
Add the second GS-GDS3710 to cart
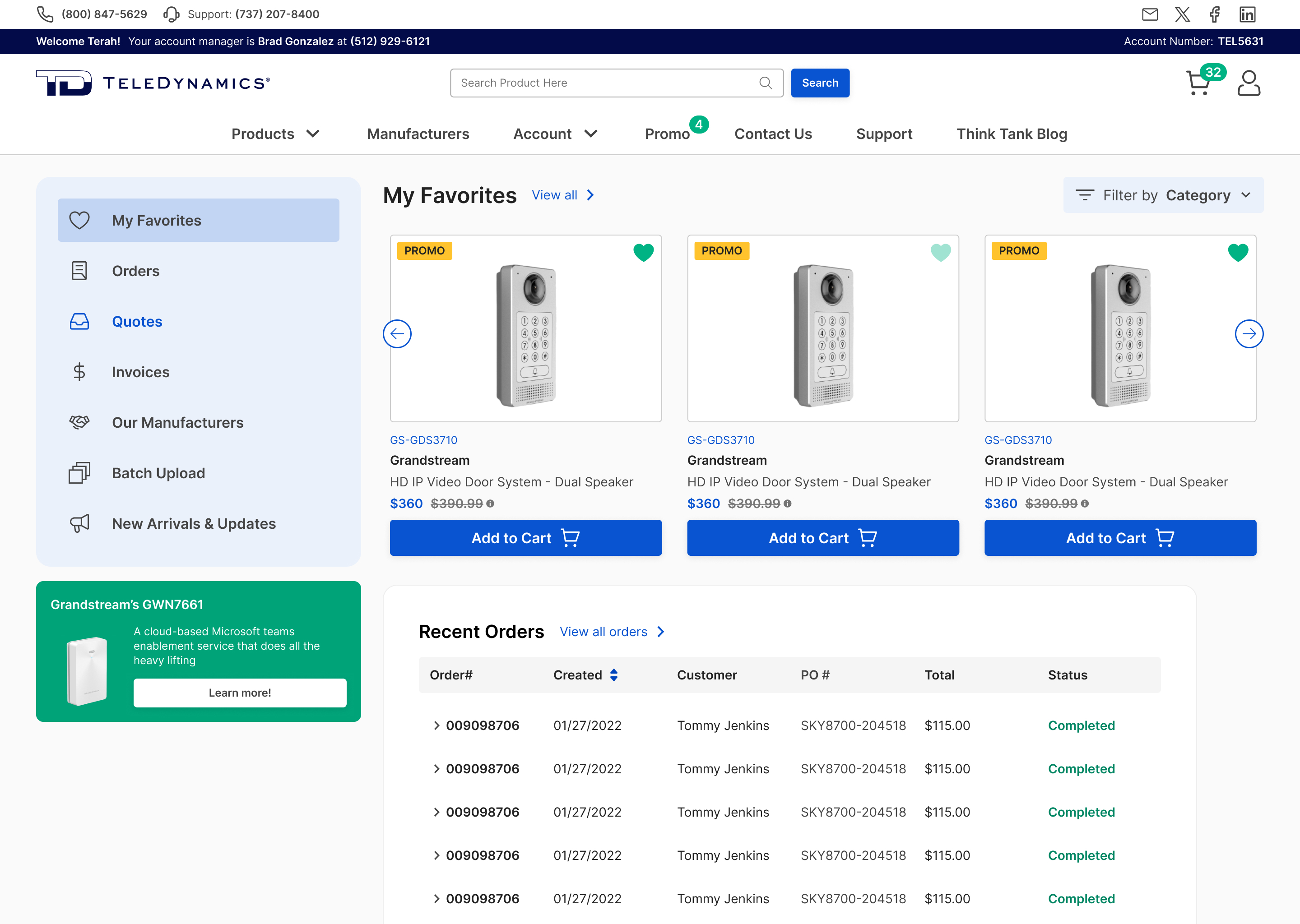click(x=822, y=538)
